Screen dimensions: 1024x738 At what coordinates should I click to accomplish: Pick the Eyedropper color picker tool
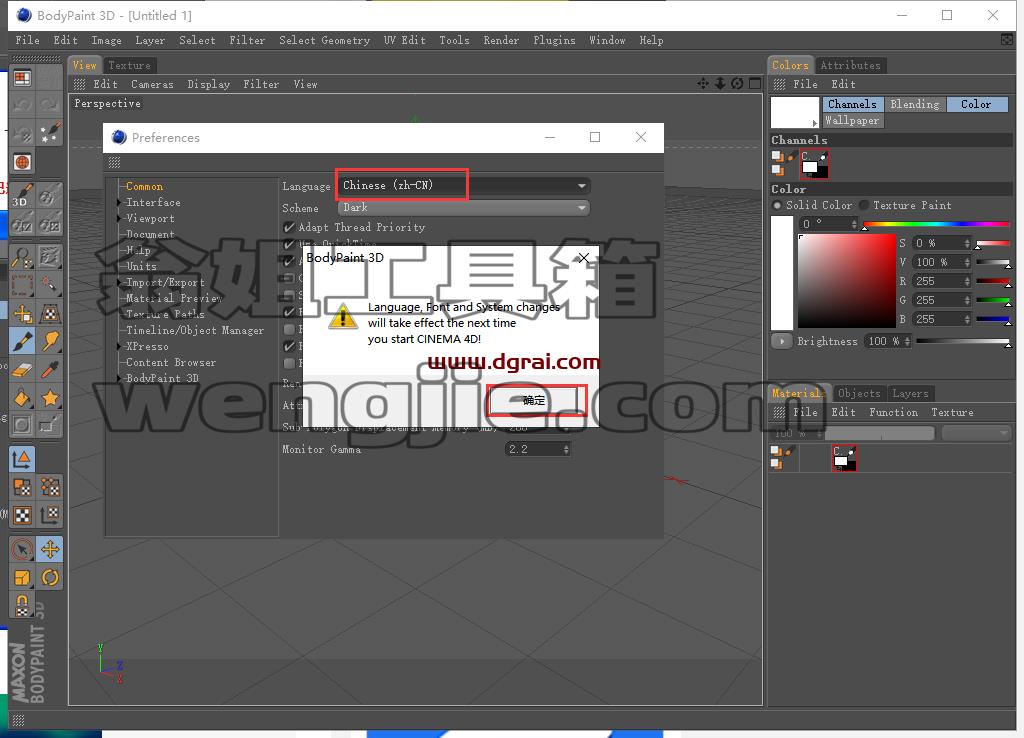click(x=50, y=370)
